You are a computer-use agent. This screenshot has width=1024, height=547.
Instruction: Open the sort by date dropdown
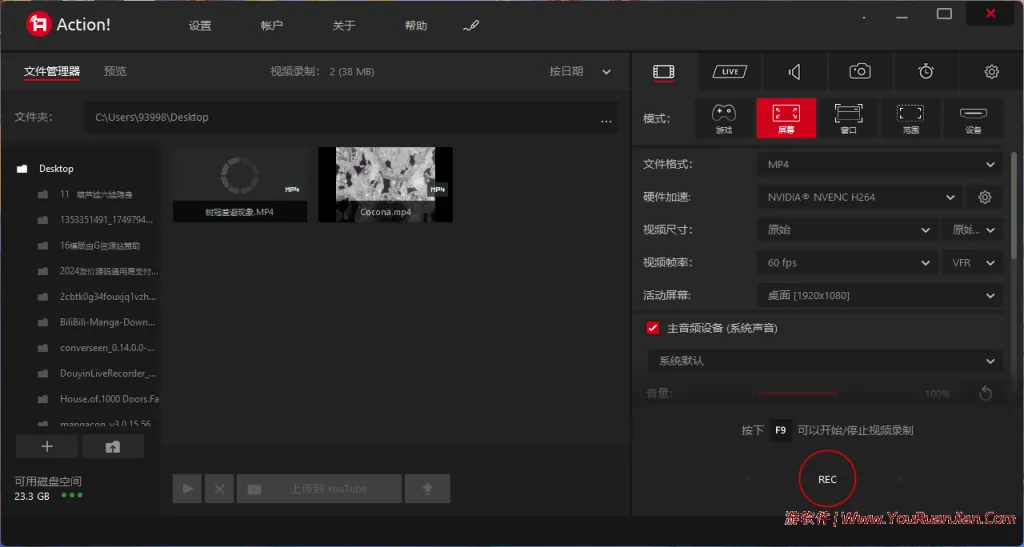click(580, 72)
